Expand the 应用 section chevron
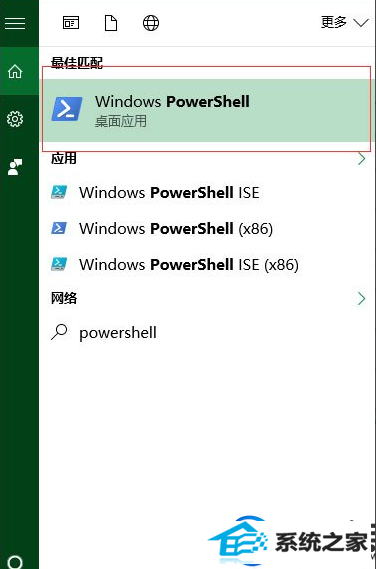 point(361,159)
